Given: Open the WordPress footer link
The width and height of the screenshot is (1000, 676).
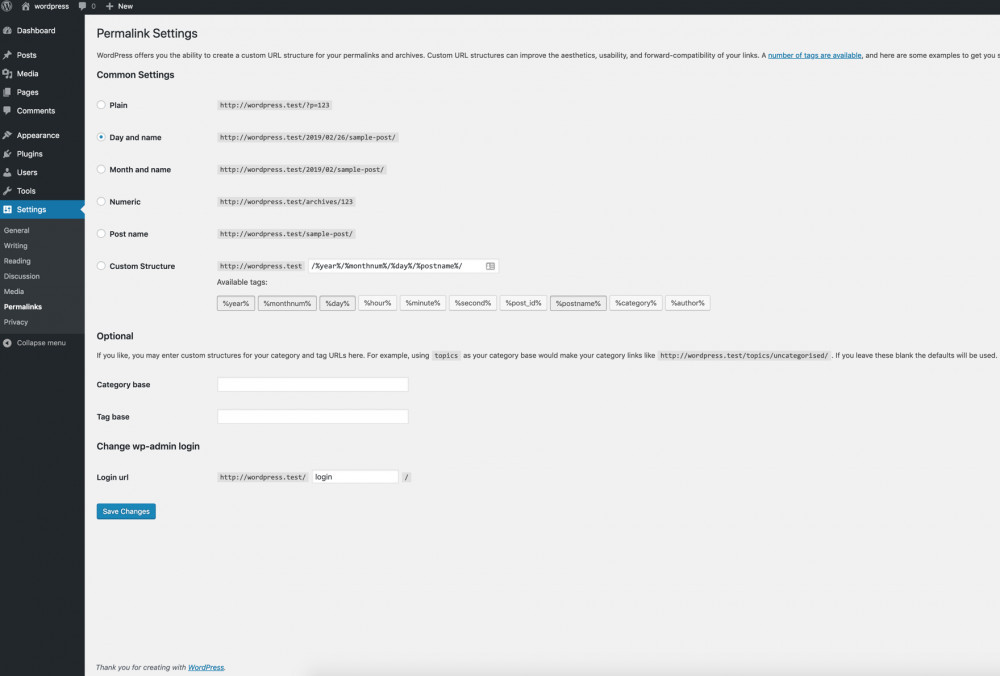Looking at the screenshot, I should [x=206, y=667].
